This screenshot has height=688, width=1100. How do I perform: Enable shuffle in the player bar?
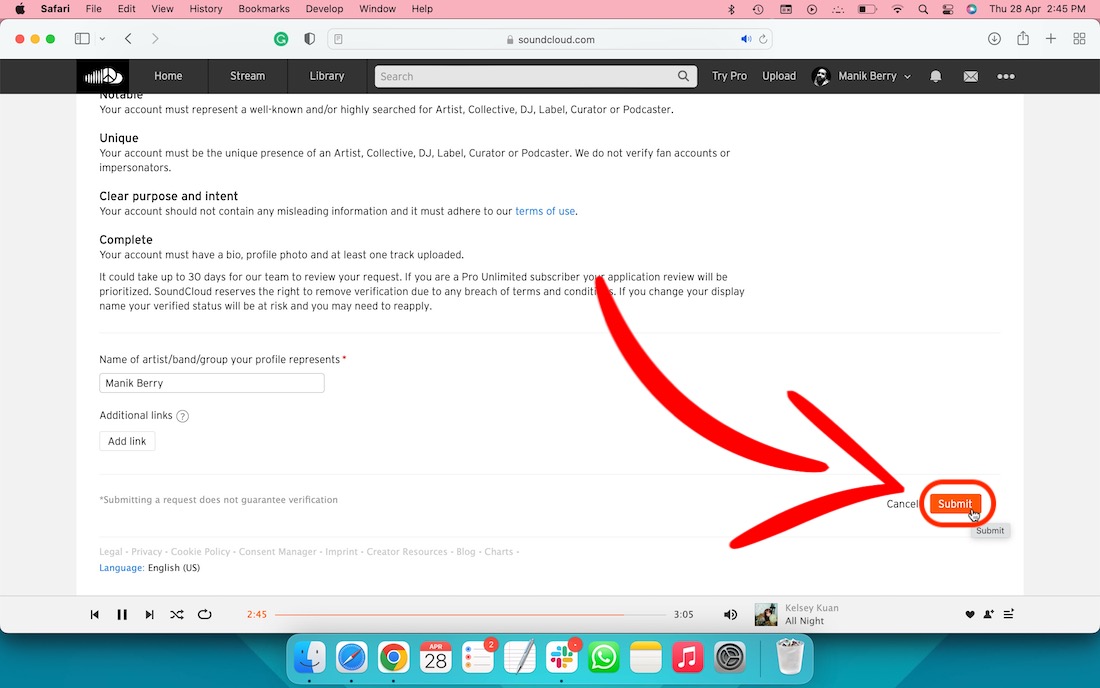pos(177,614)
